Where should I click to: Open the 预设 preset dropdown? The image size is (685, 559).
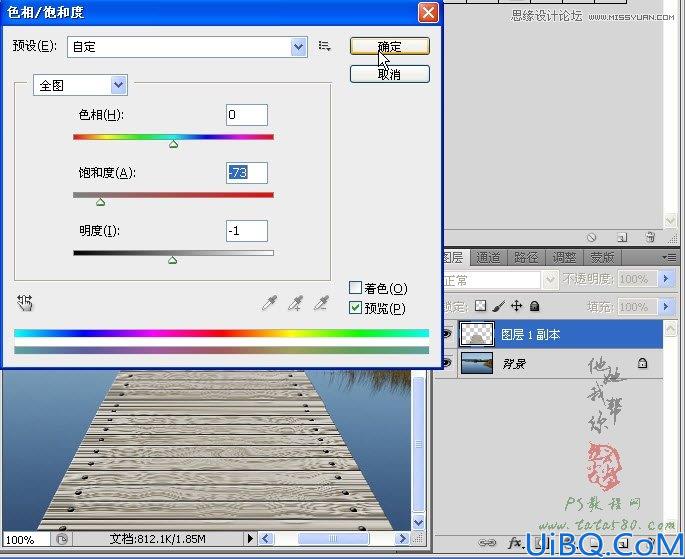click(298, 47)
